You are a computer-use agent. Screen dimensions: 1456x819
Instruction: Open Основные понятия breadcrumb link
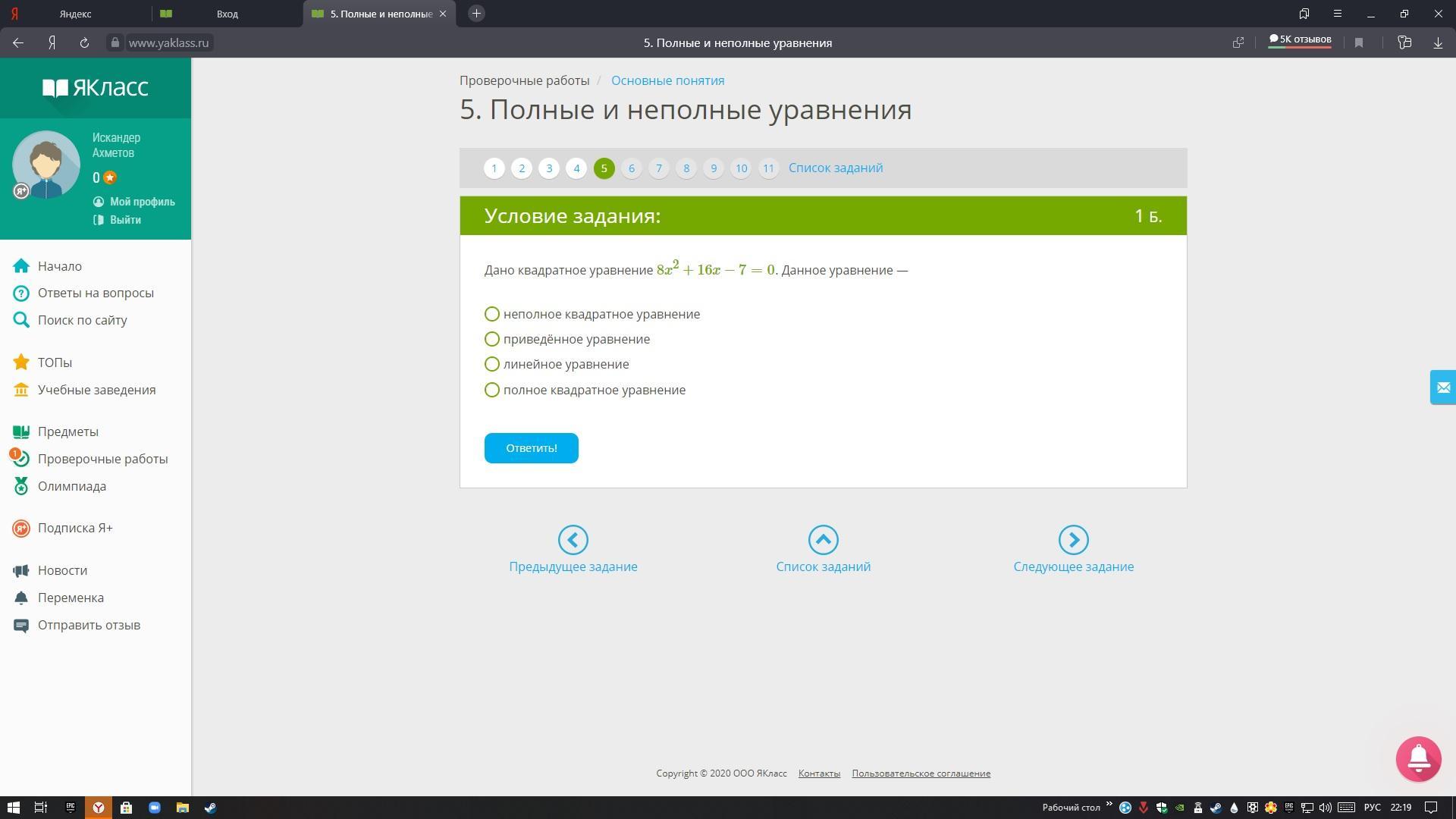click(667, 80)
